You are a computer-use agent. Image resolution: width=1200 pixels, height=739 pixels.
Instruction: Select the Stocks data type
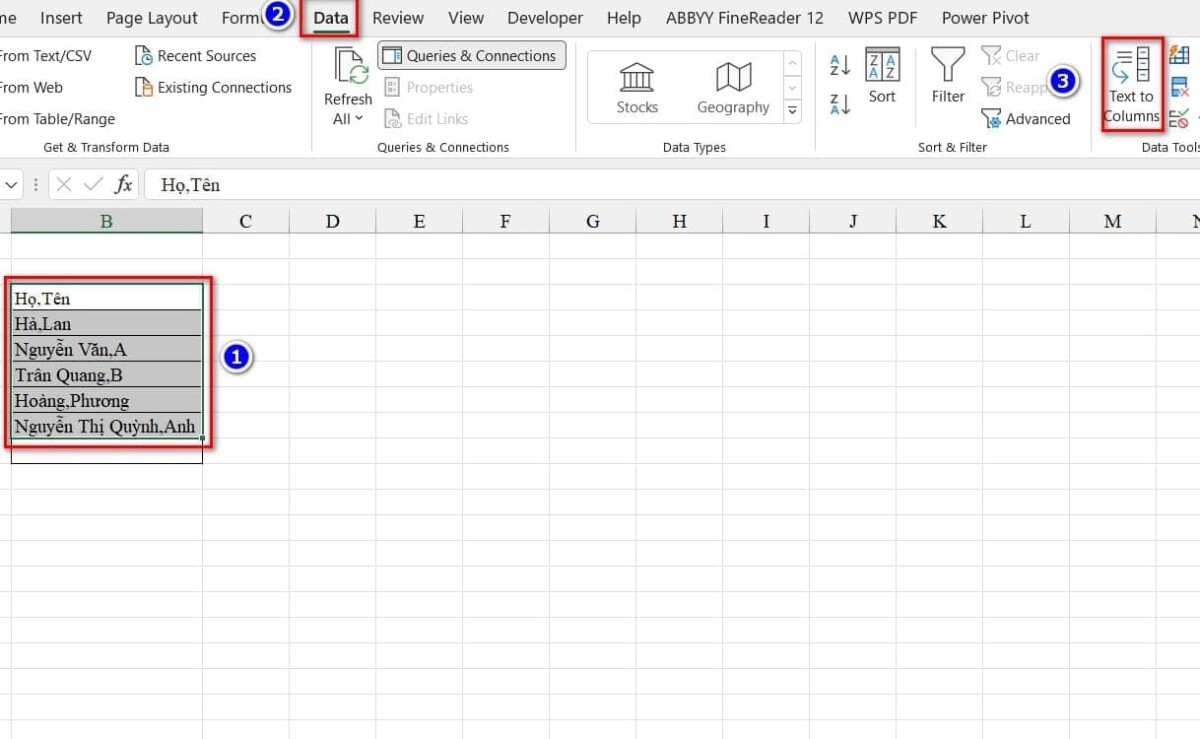click(636, 85)
